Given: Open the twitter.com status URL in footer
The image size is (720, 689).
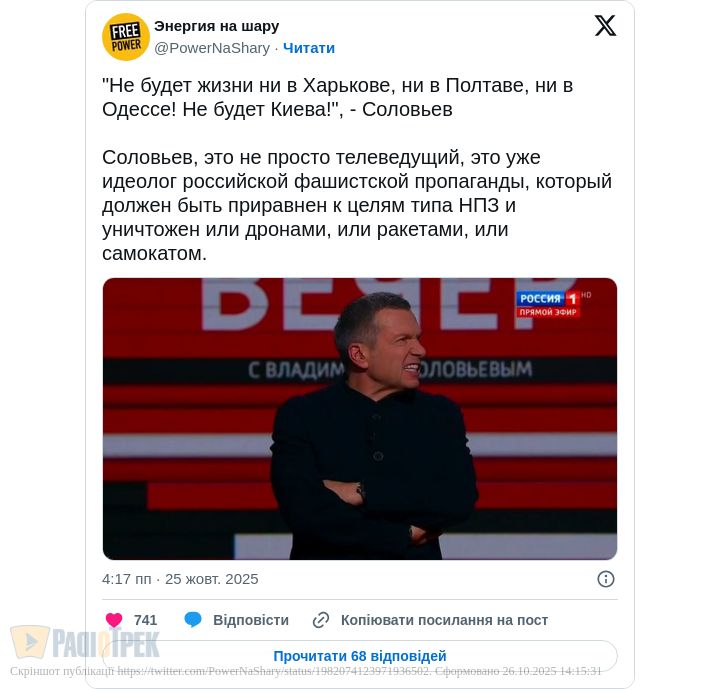Looking at the screenshot, I should 273,671.
